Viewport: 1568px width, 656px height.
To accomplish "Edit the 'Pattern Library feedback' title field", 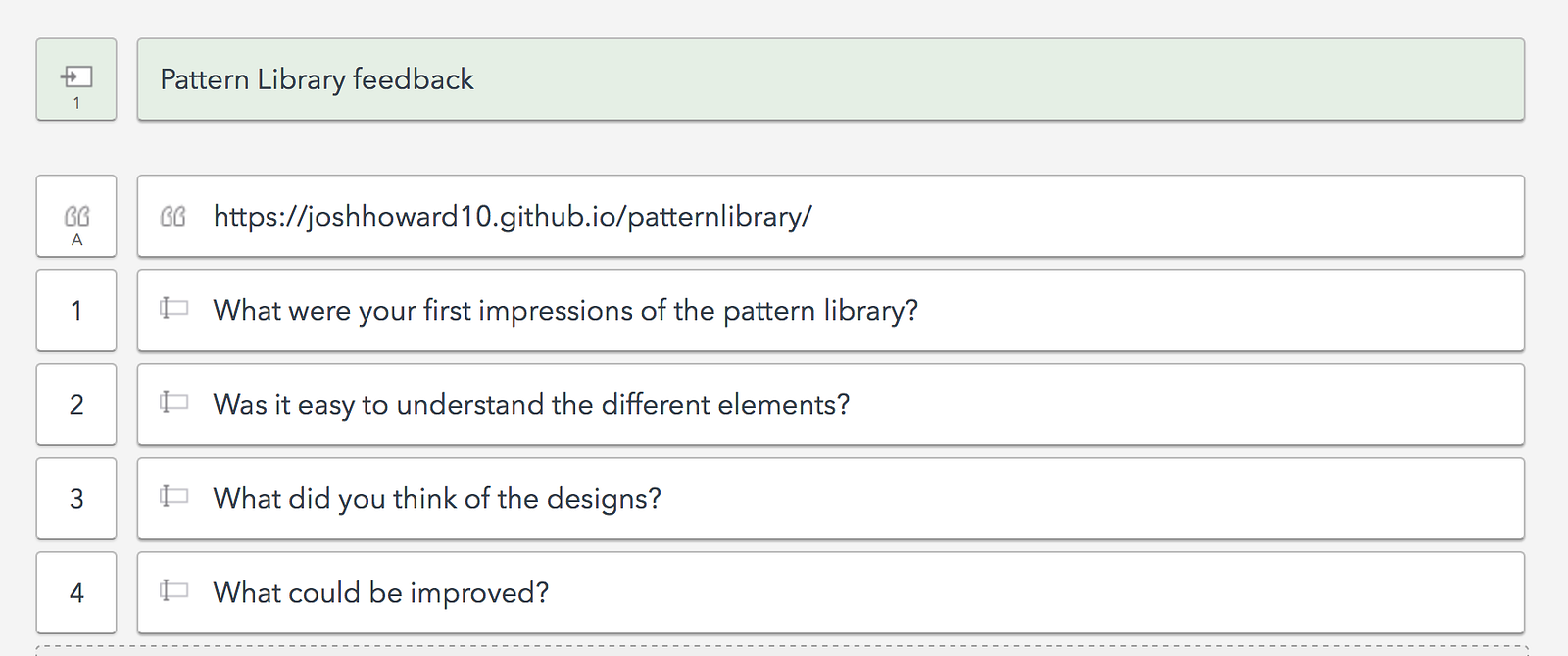I will tap(317, 79).
